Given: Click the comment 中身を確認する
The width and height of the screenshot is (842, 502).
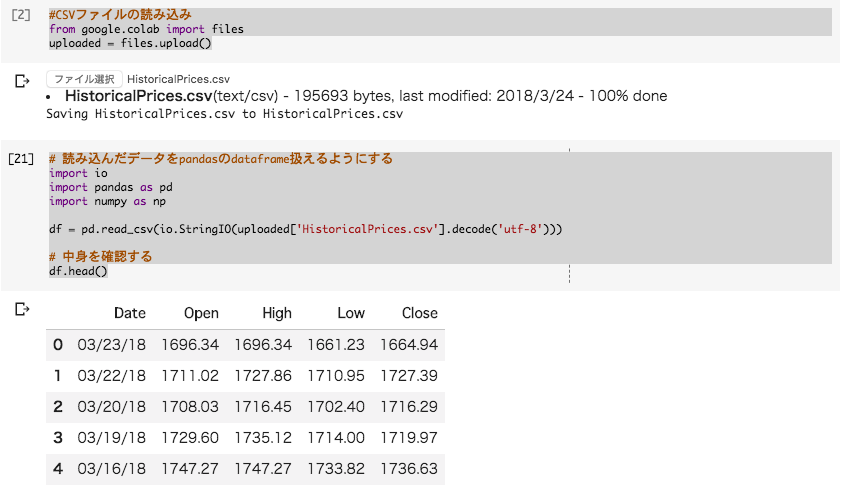Looking at the screenshot, I should point(100,256).
